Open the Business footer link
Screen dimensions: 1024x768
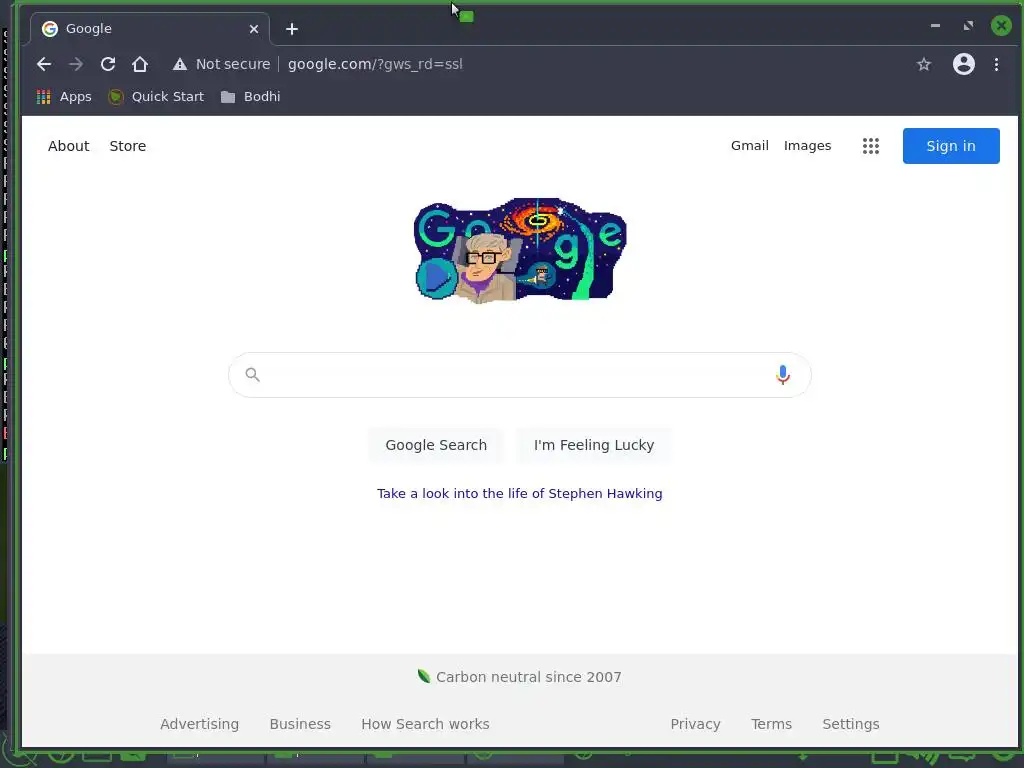point(300,724)
